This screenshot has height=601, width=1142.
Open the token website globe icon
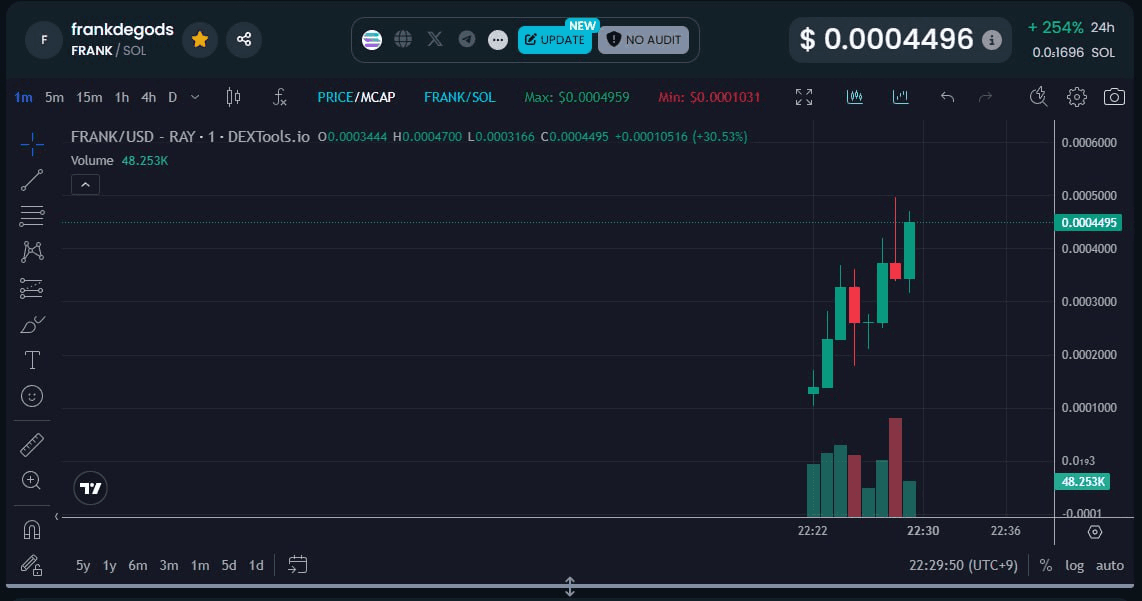403,39
